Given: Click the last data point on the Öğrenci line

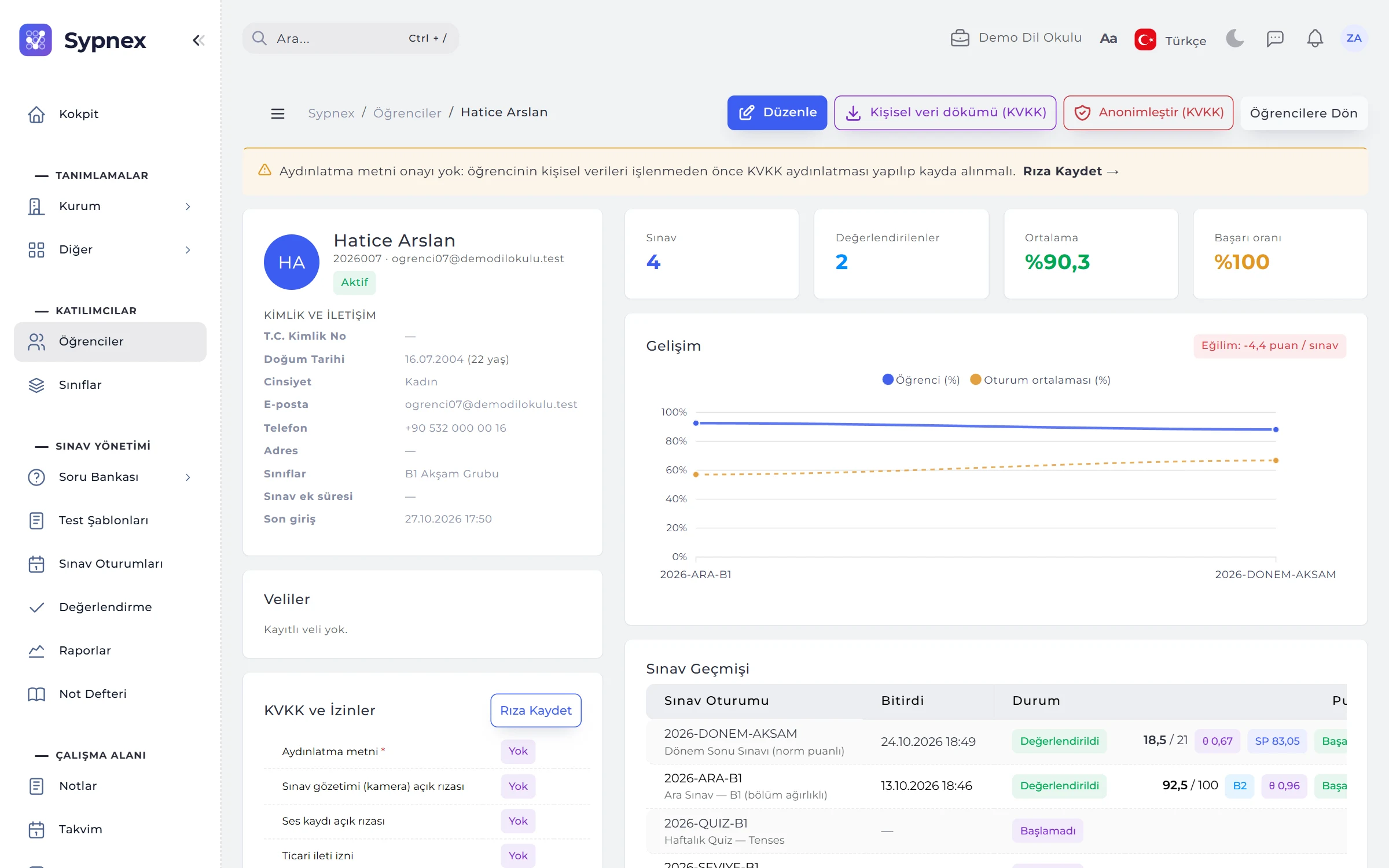Looking at the screenshot, I should click(x=1276, y=429).
